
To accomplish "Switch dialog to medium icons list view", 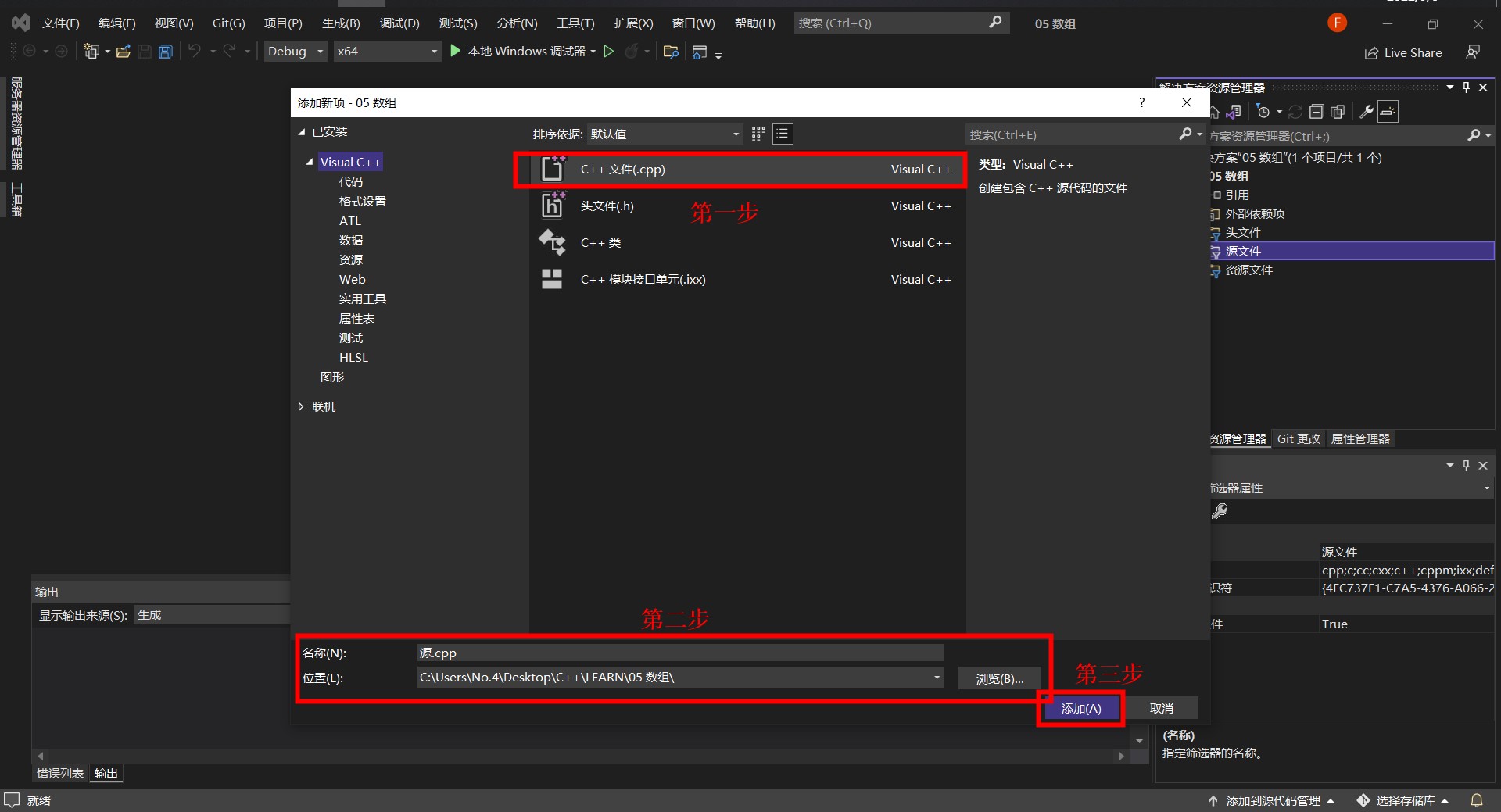I will 783,134.
